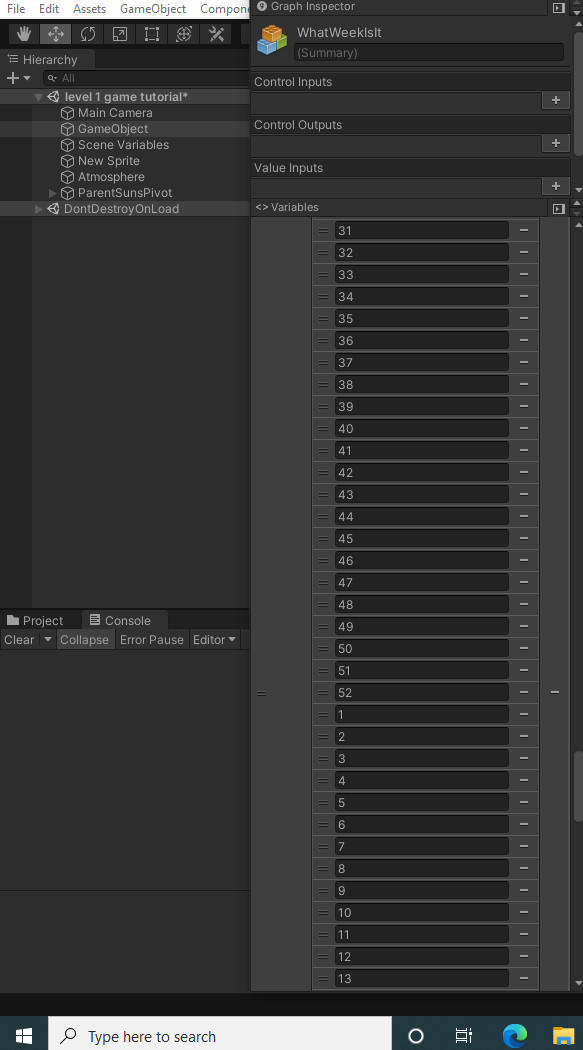583x1050 pixels.
Task: Select the Rect tool
Action: pos(152,34)
